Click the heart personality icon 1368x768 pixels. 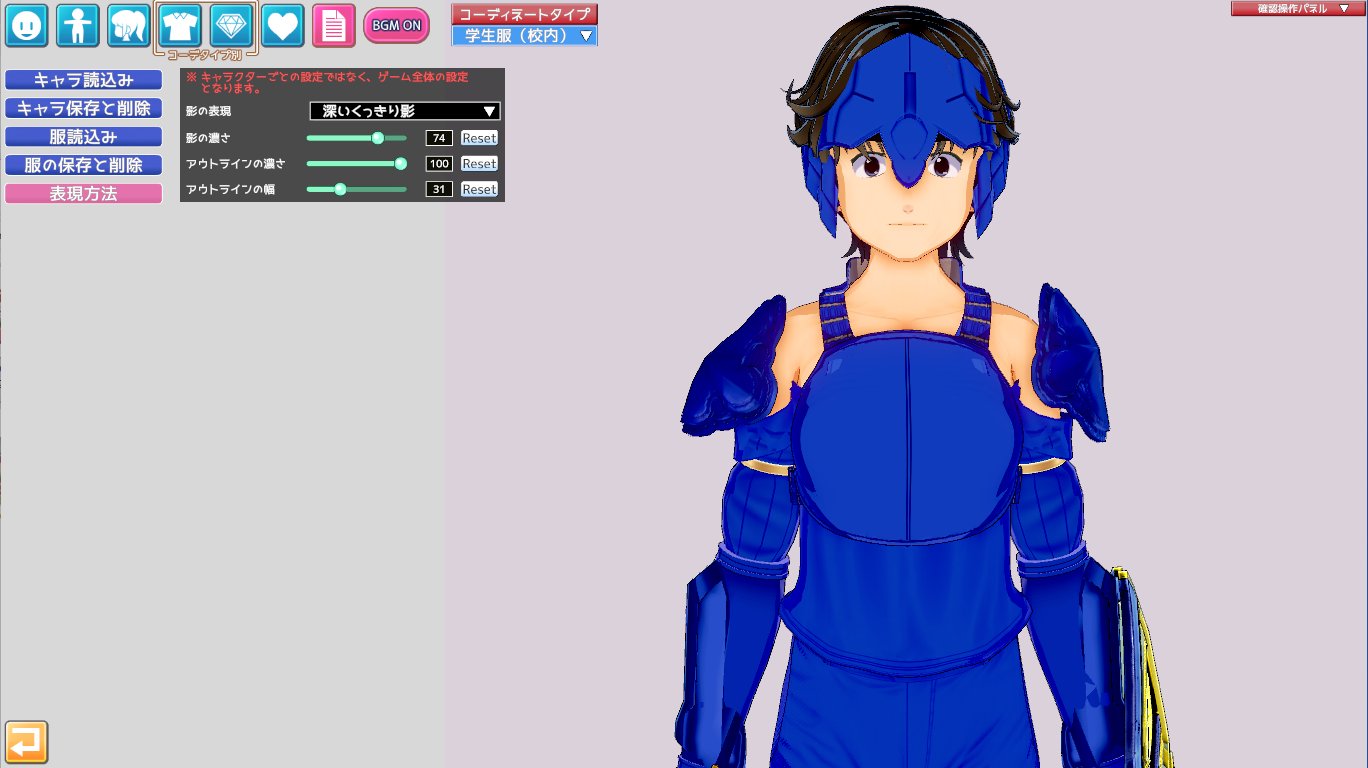pyautogui.click(x=283, y=25)
